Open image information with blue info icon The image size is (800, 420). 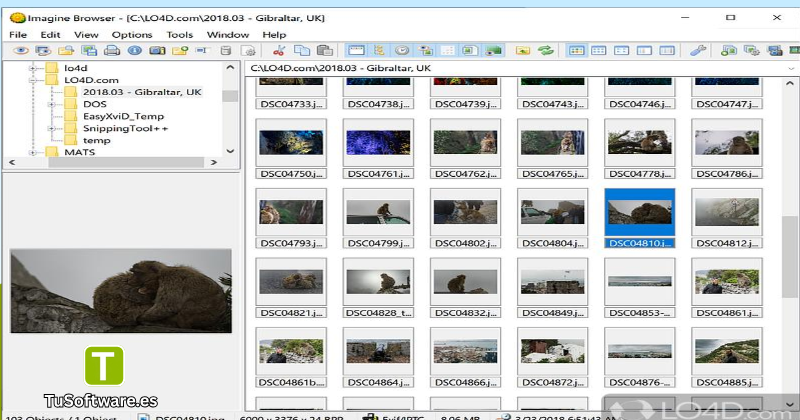coord(135,51)
